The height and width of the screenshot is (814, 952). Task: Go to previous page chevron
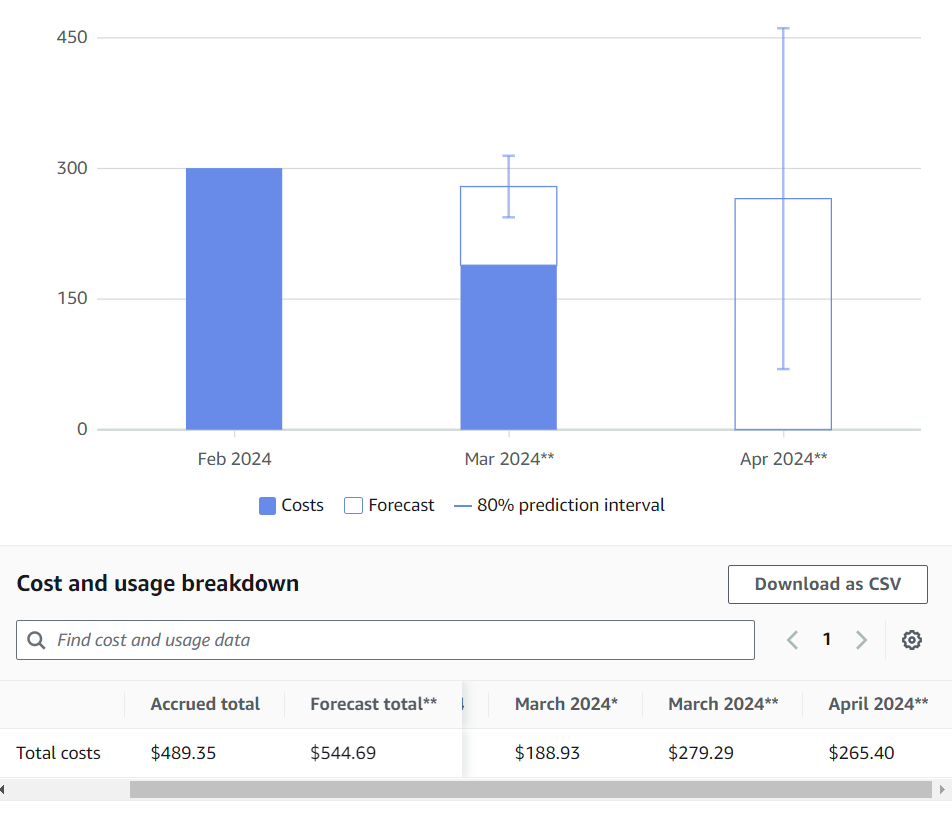coord(792,640)
